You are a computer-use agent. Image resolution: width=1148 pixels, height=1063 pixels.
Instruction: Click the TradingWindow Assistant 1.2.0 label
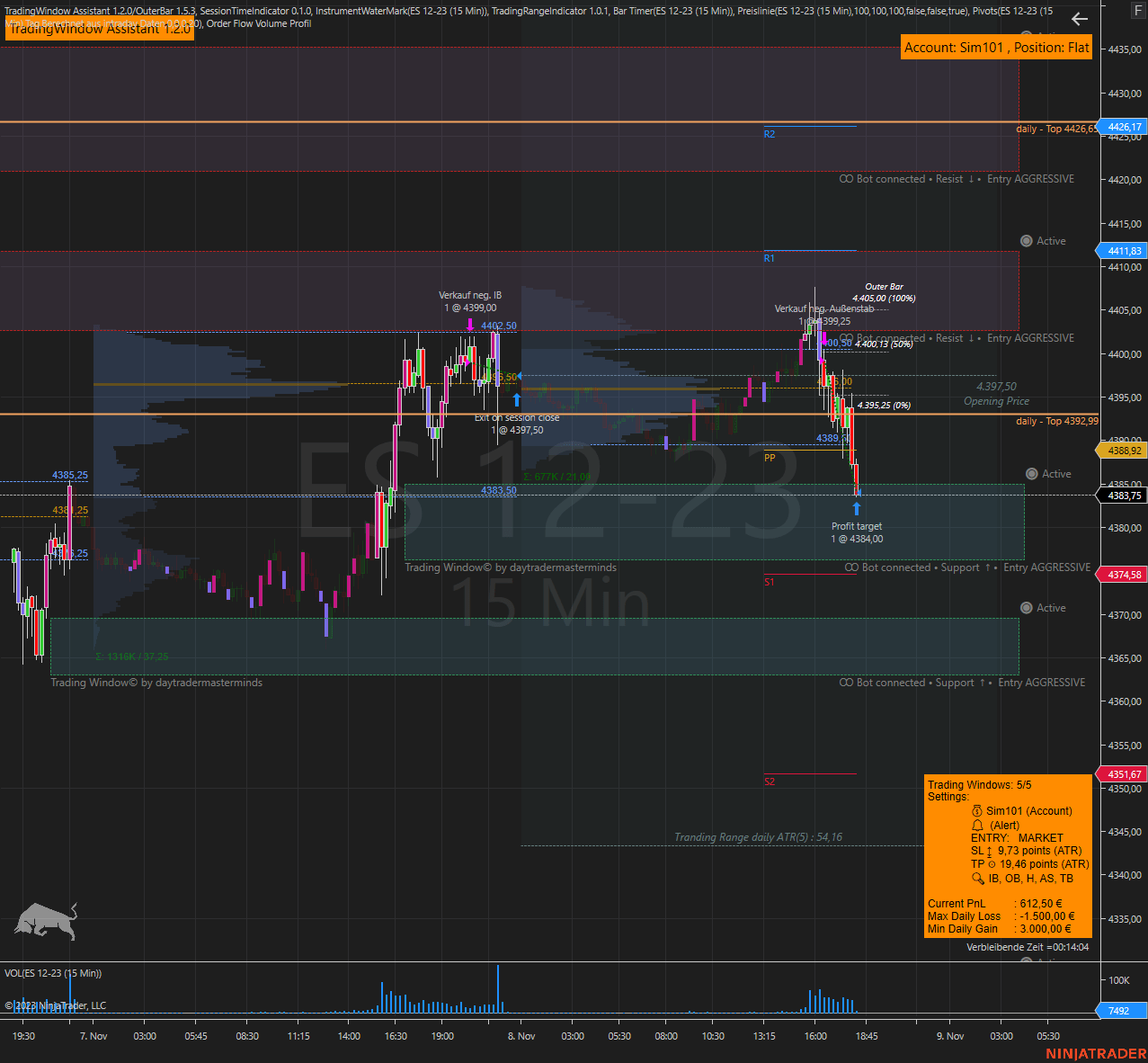click(99, 29)
